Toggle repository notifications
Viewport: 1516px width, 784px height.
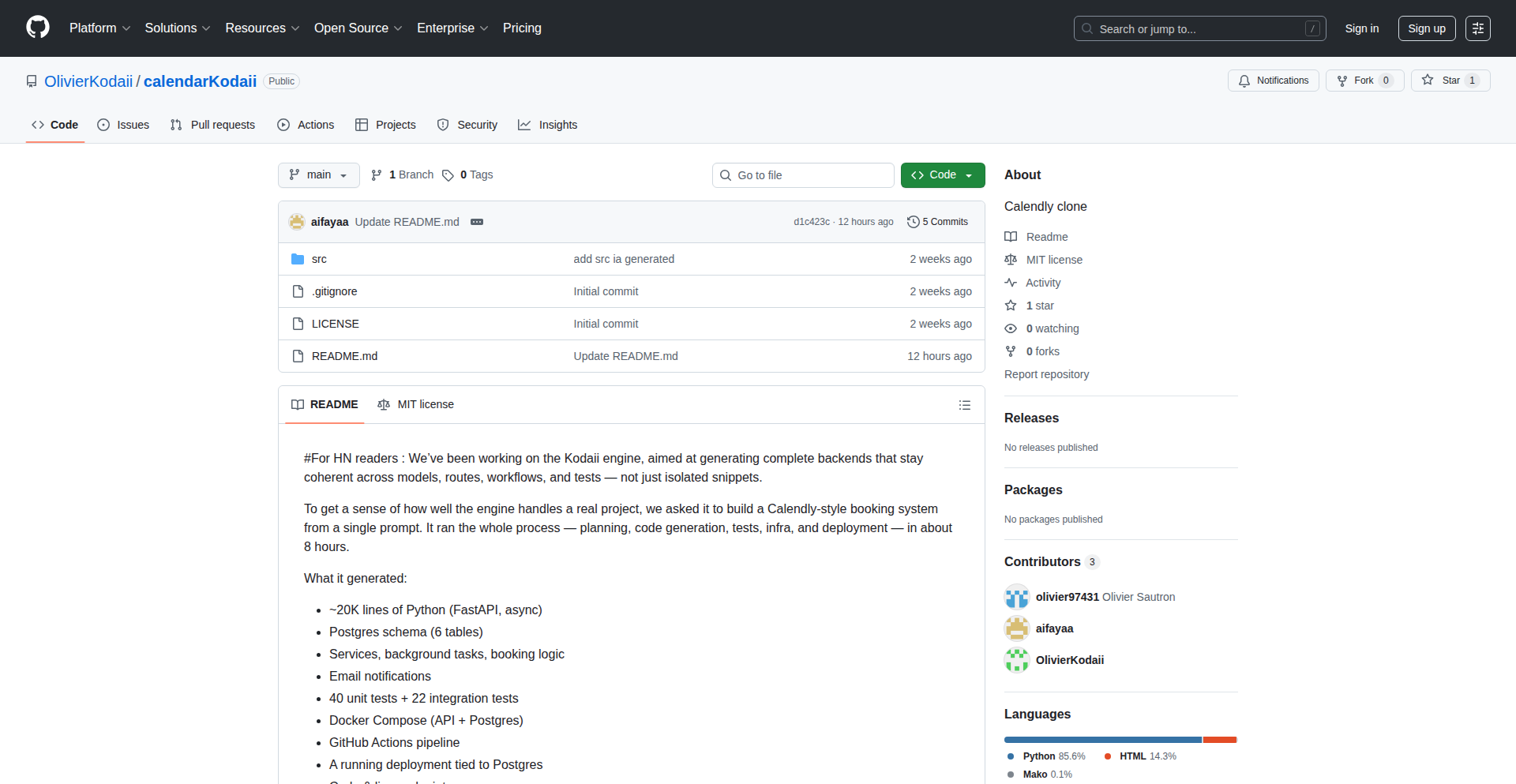(x=1273, y=81)
